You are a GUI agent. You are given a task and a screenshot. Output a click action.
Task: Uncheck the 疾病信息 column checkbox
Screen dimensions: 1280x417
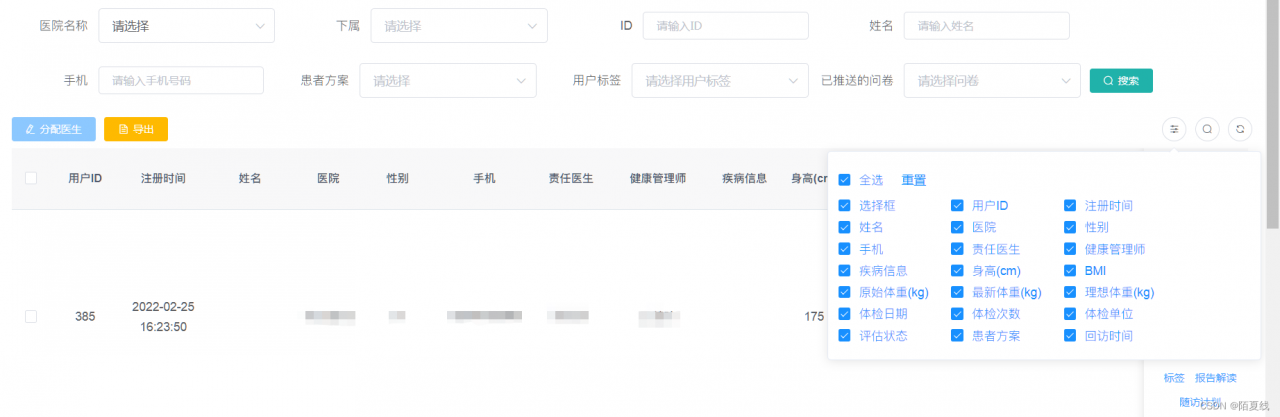(845, 271)
